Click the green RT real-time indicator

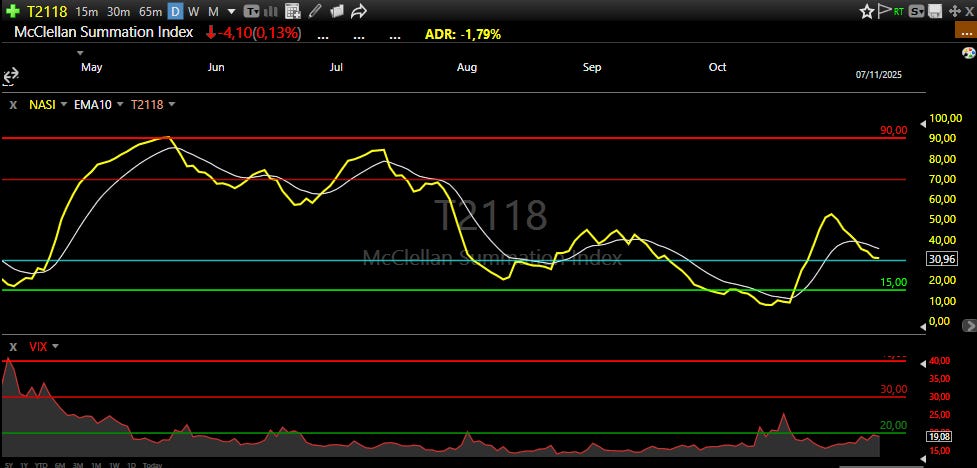coord(899,11)
